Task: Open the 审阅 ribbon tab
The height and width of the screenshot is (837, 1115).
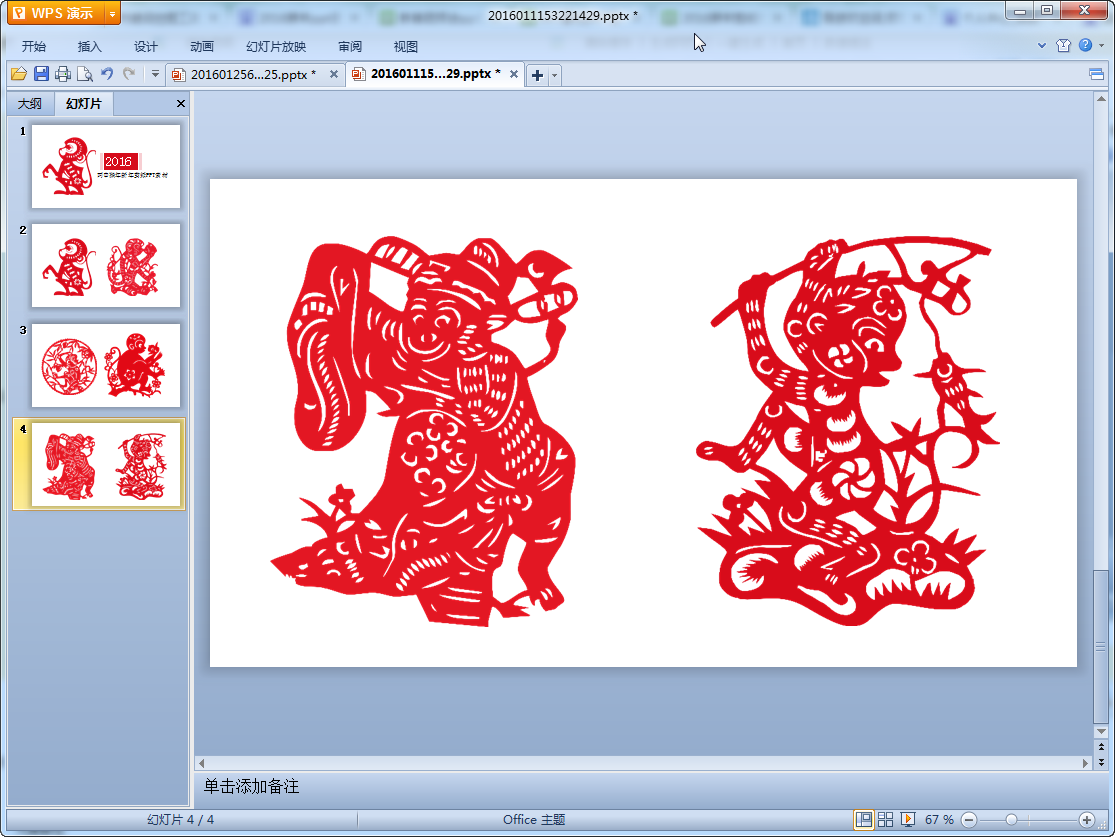Action: 350,46
